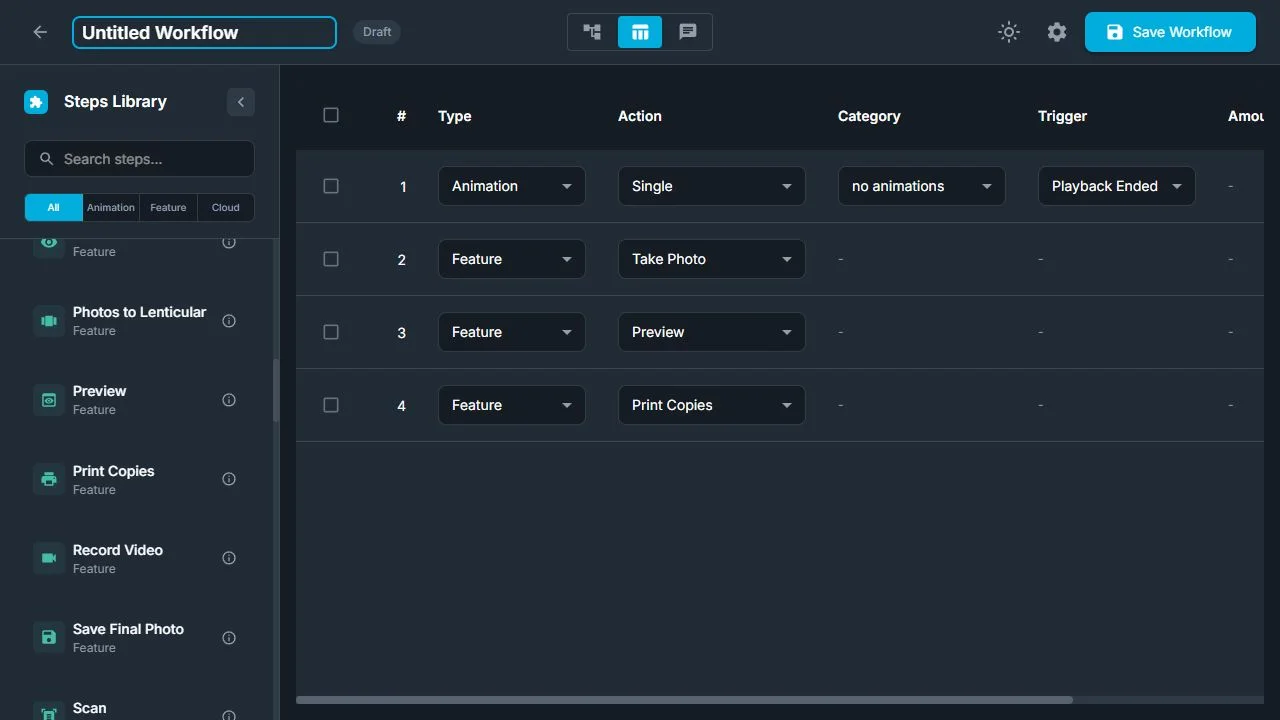Show info for the Print Copies step
Screen dimensions: 1280x720
coord(229,479)
